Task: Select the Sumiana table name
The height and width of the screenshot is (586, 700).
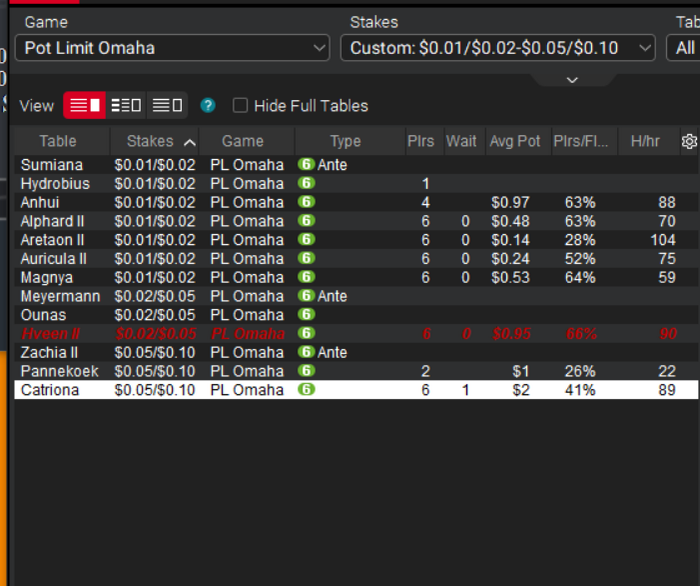Action: click(52, 165)
